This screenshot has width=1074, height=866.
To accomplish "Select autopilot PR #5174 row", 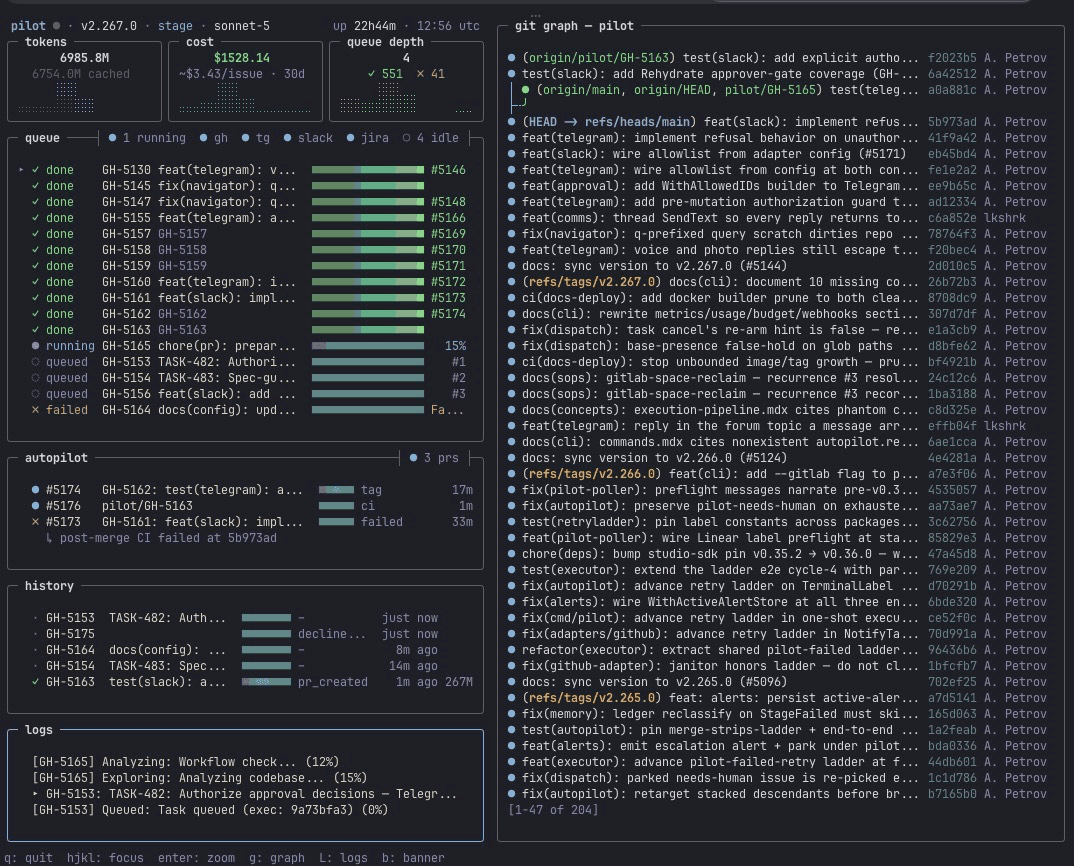I will click(x=251, y=490).
